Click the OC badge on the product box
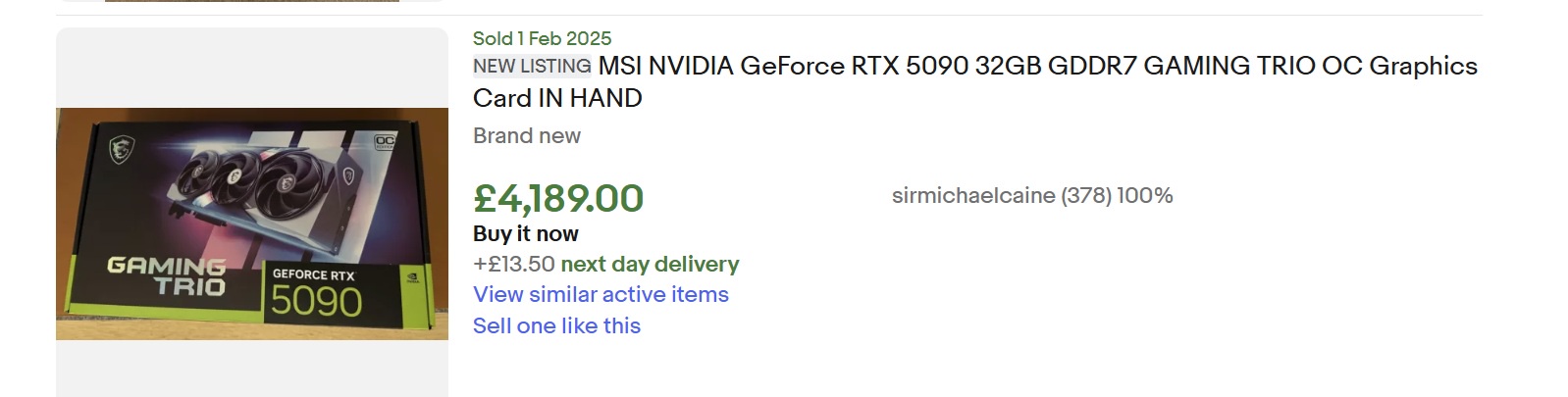This screenshot has height=397, width=1568. pos(385,142)
